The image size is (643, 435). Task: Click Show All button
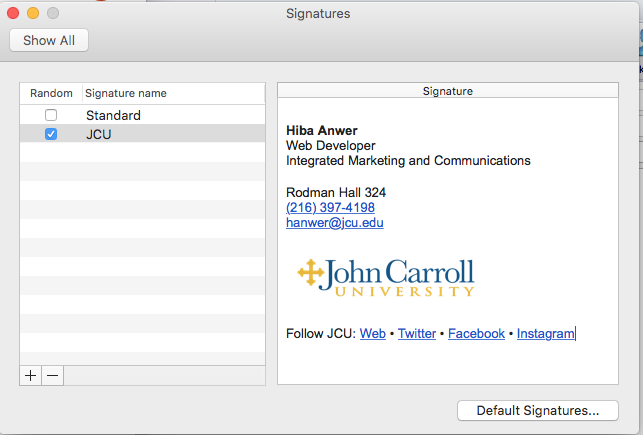click(x=49, y=40)
